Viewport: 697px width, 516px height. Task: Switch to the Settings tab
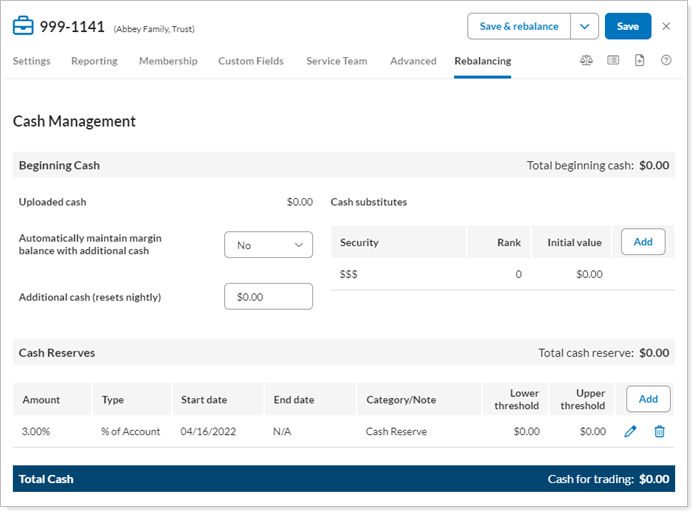[x=32, y=61]
